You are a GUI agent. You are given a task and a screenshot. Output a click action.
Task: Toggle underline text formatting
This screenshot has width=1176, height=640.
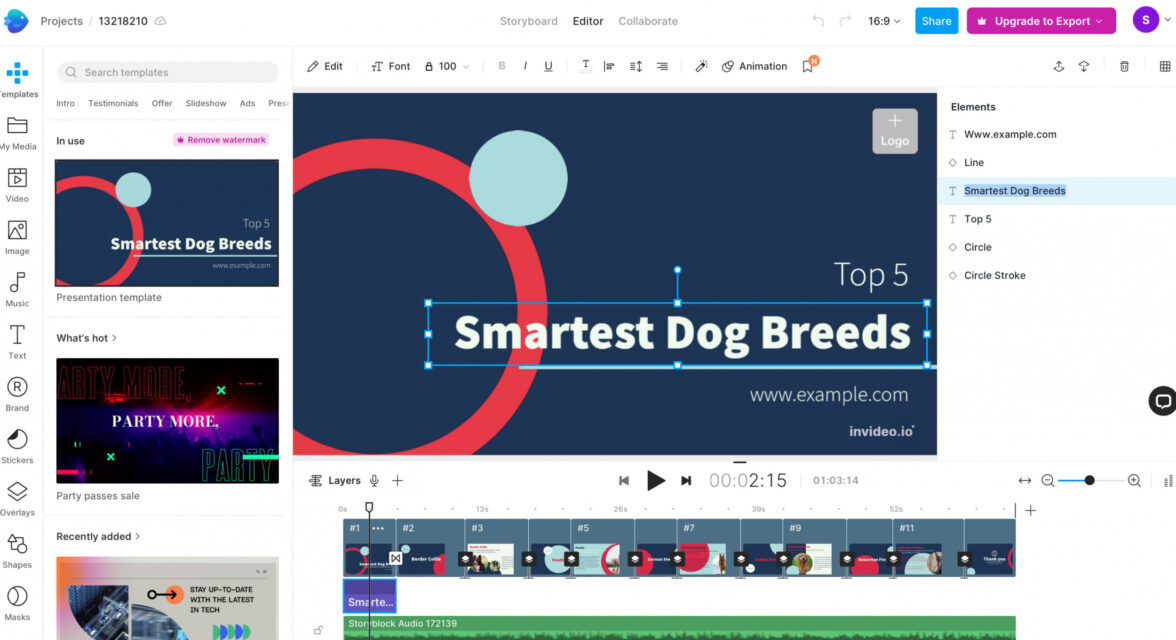tap(548, 66)
